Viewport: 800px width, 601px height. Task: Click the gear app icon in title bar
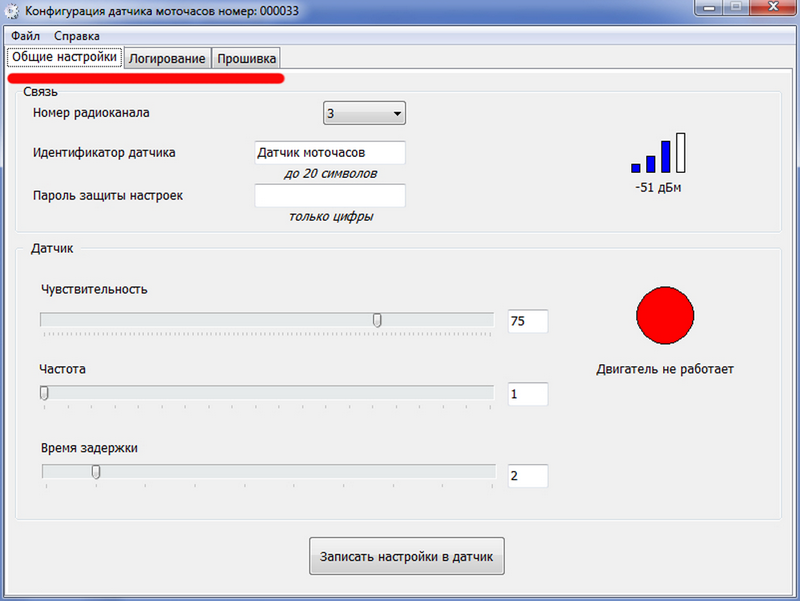(11, 11)
